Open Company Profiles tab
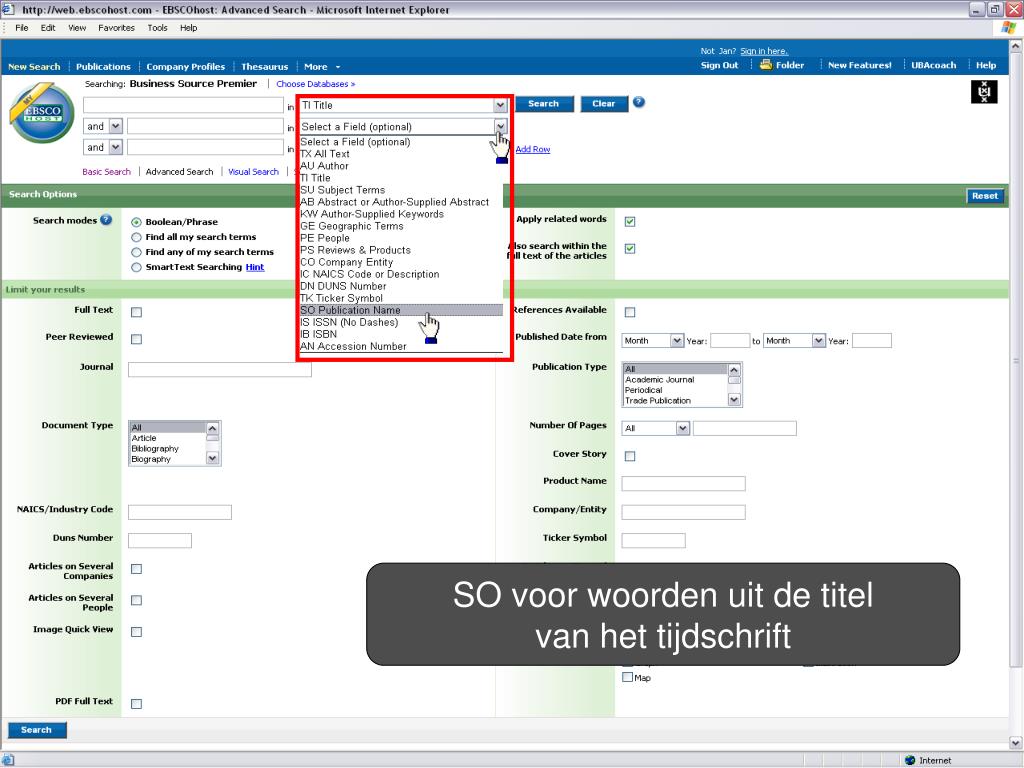The image size is (1024, 768). pyautogui.click(x=185, y=67)
